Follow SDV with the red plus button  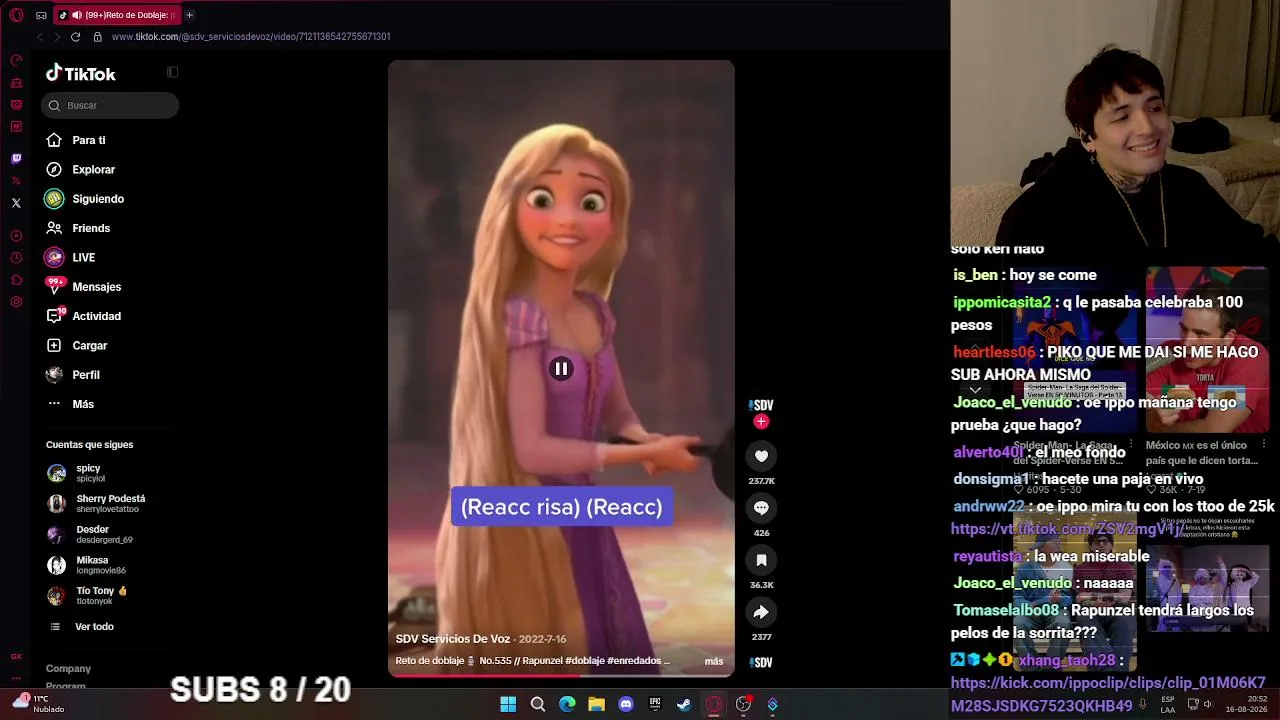[x=761, y=422]
